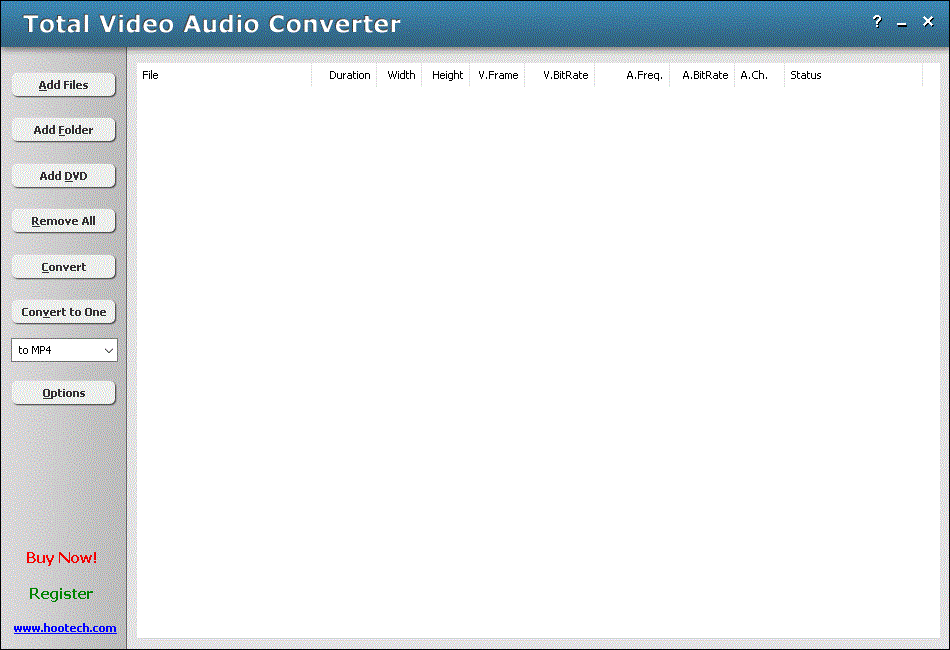Click the Convert to One button

(64, 312)
